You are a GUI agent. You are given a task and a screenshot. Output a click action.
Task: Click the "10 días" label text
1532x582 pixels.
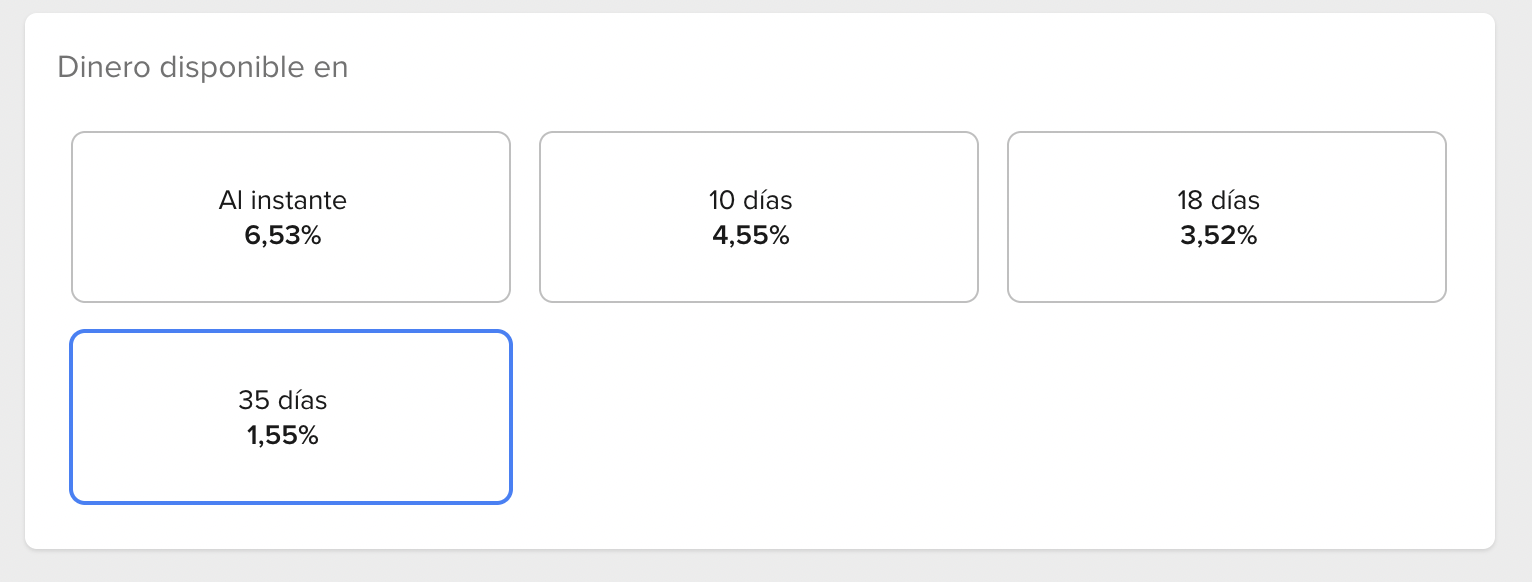point(751,200)
